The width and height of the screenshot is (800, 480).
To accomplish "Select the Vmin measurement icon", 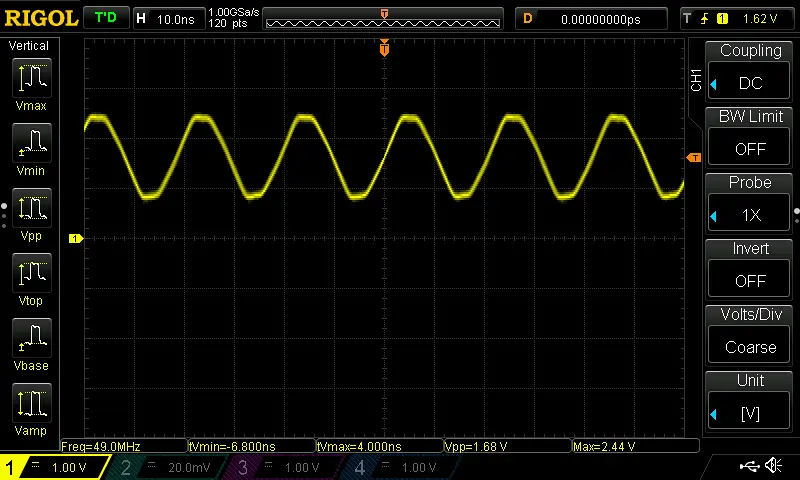I will pyautogui.click(x=31, y=143).
